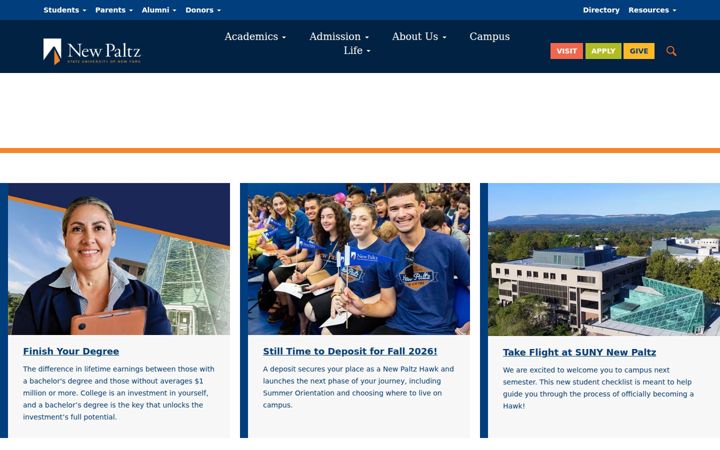Click the students with pennants photo
This screenshot has width=720, height=450.
(x=359, y=259)
